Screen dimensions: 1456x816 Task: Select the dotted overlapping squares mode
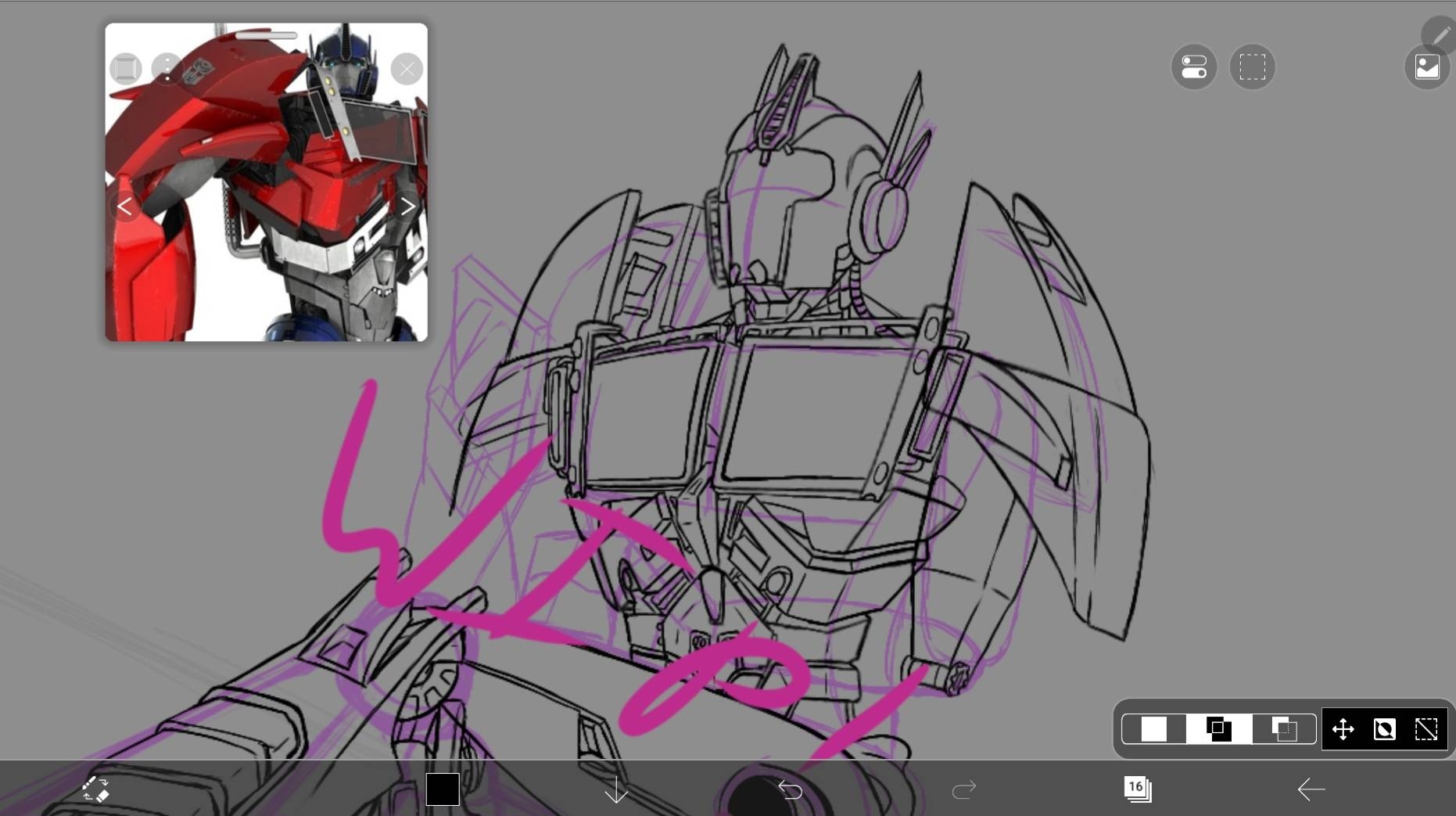click(x=1284, y=729)
